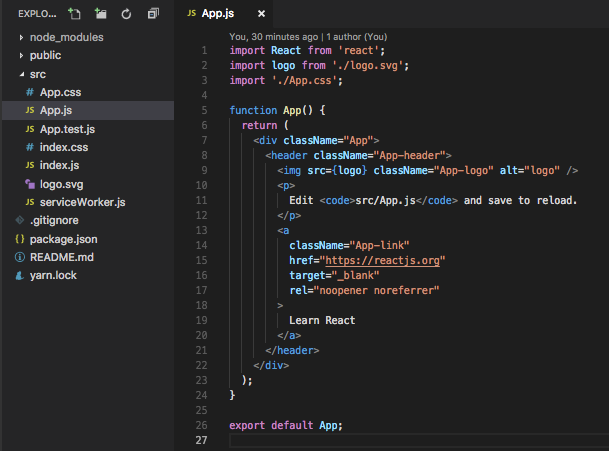The width and height of the screenshot is (609, 451).
Task: Click the New Folder icon in Explorer
Action: [x=101, y=14]
